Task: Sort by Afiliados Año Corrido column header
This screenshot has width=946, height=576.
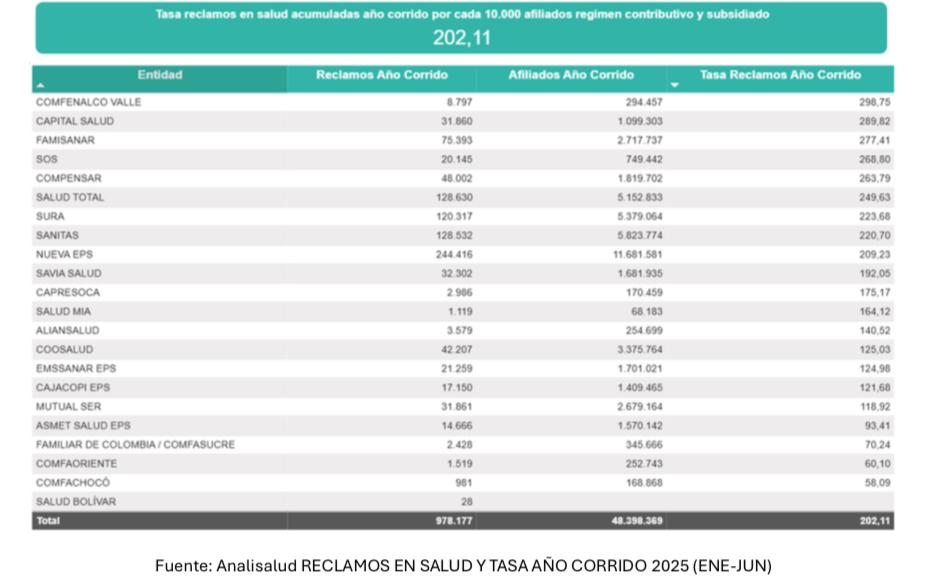Action: pyautogui.click(x=570, y=75)
